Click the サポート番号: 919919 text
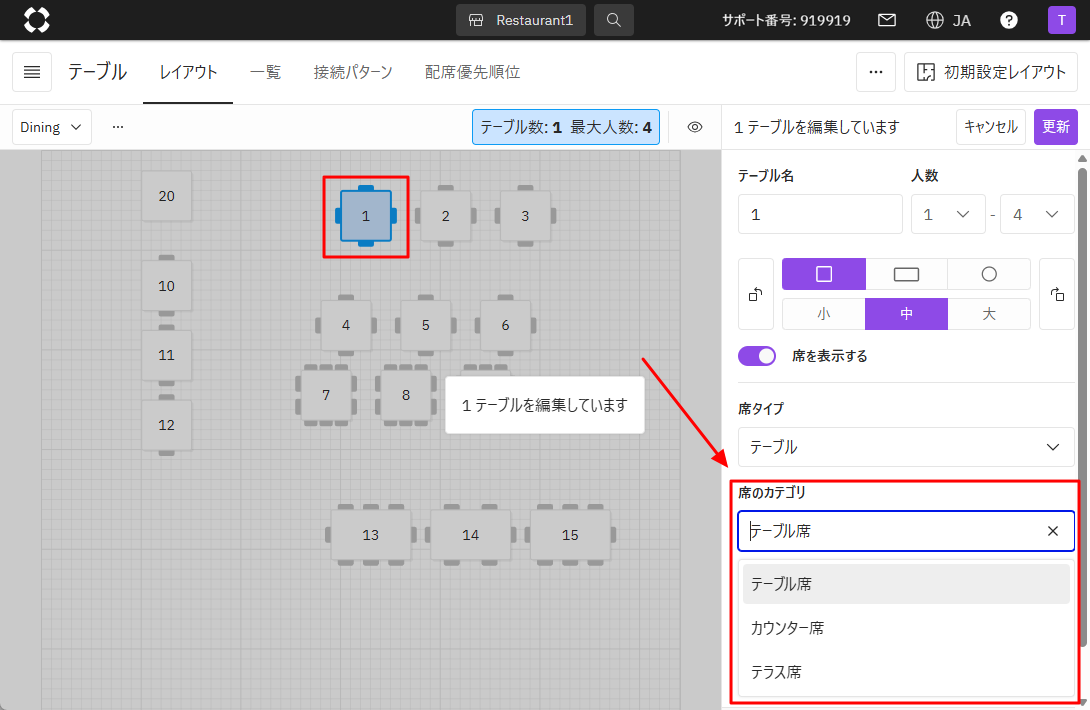 [786, 20]
